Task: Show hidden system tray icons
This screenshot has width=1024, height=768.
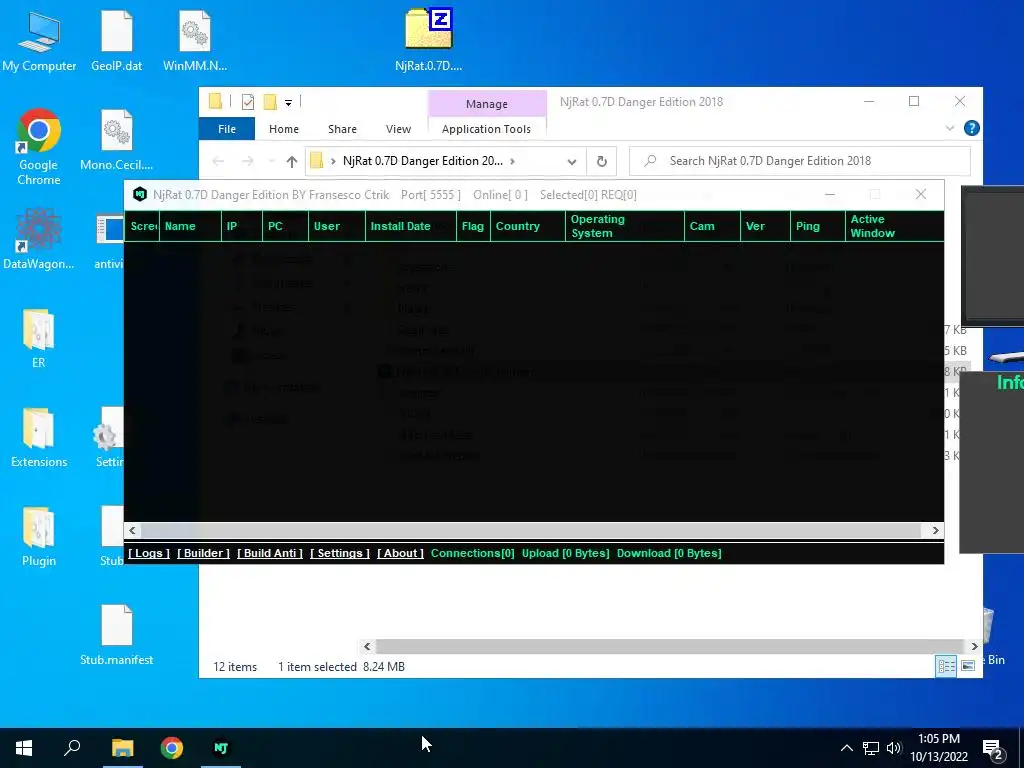Action: pyautogui.click(x=846, y=748)
